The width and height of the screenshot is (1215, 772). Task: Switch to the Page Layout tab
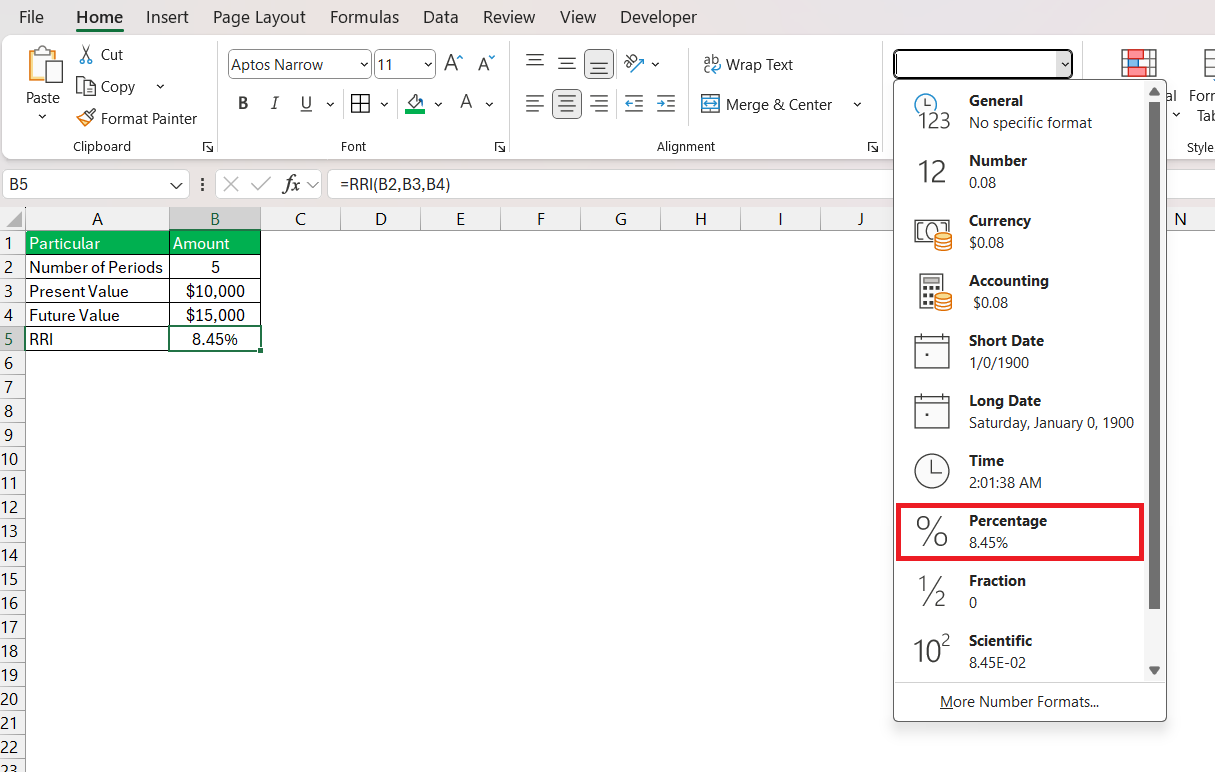[259, 17]
